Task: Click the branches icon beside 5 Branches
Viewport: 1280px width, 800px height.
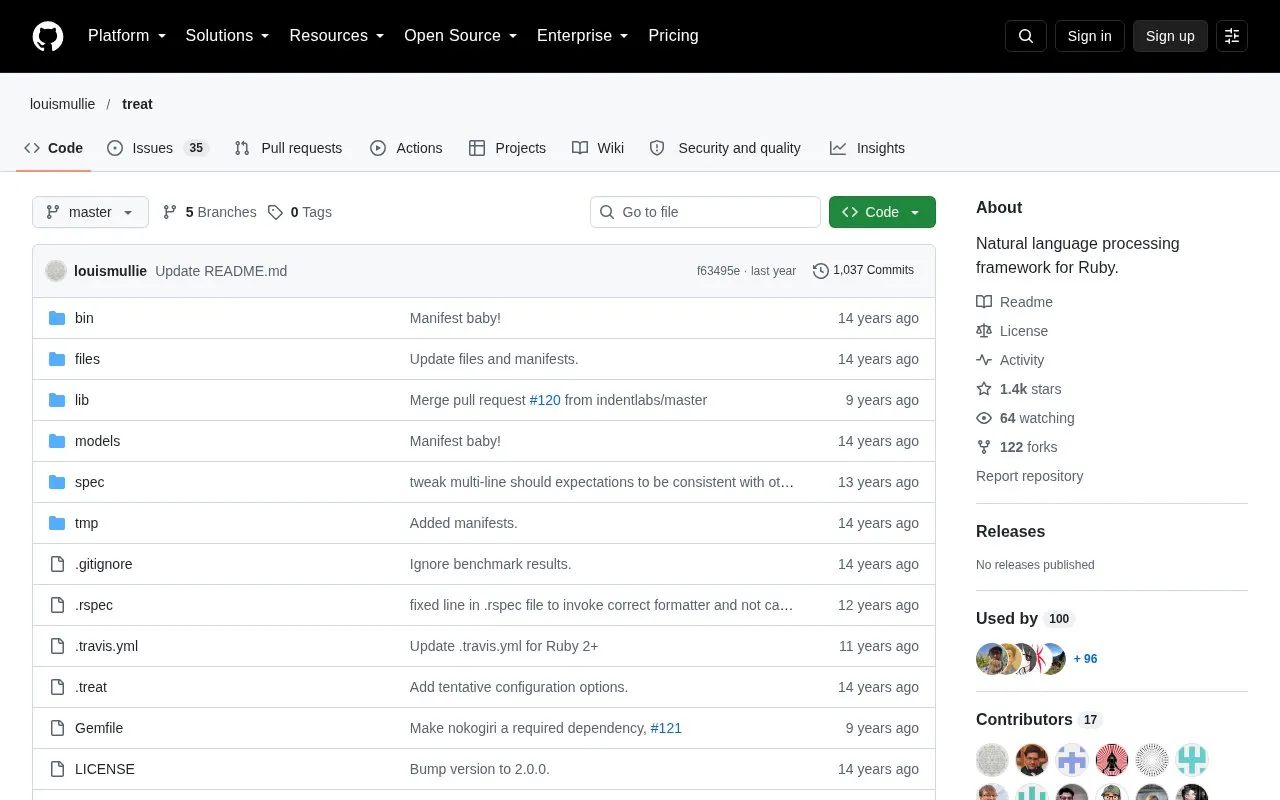Action: tap(170, 212)
